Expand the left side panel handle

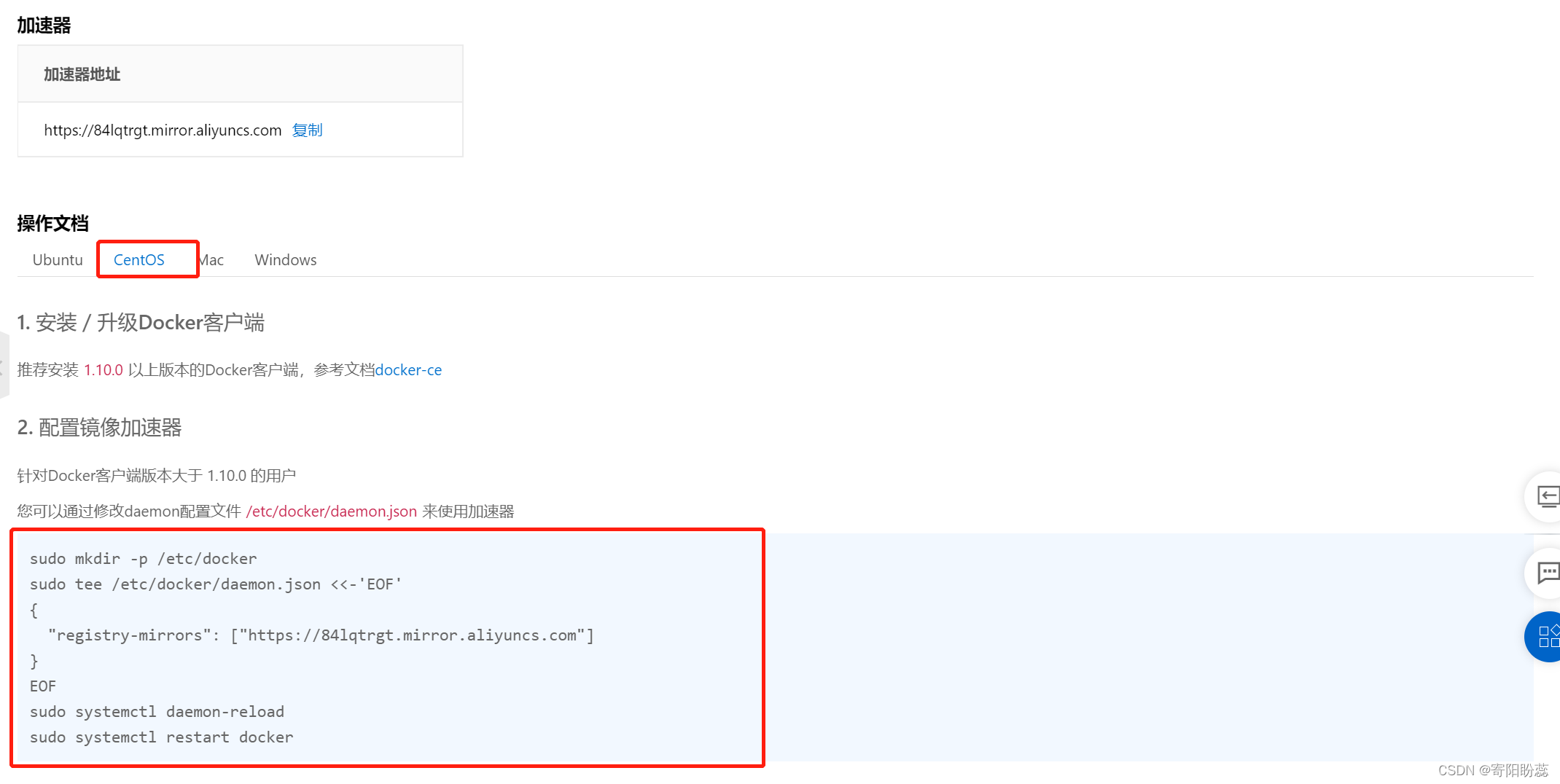click(x=4, y=366)
